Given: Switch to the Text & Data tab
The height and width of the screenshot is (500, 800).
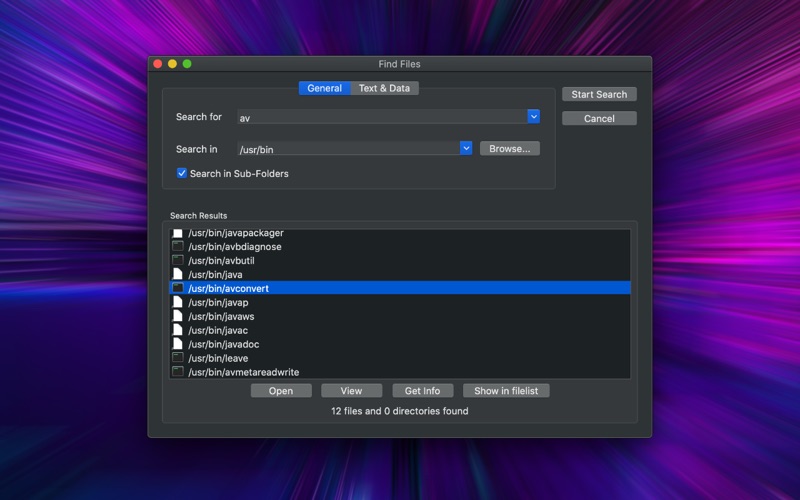Looking at the screenshot, I should coord(384,88).
